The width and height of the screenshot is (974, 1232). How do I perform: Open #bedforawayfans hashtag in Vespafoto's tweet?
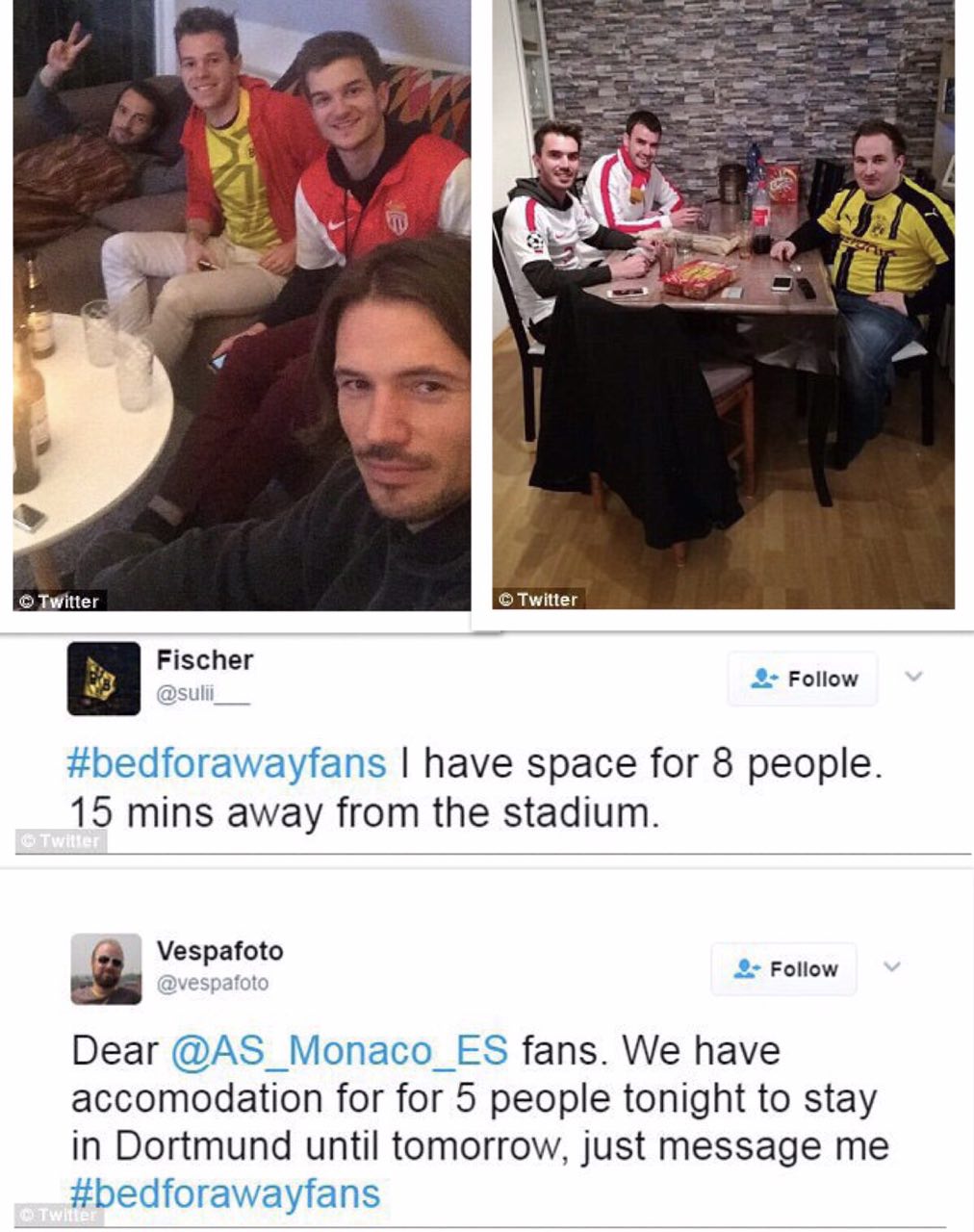[x=226, y=1193]
